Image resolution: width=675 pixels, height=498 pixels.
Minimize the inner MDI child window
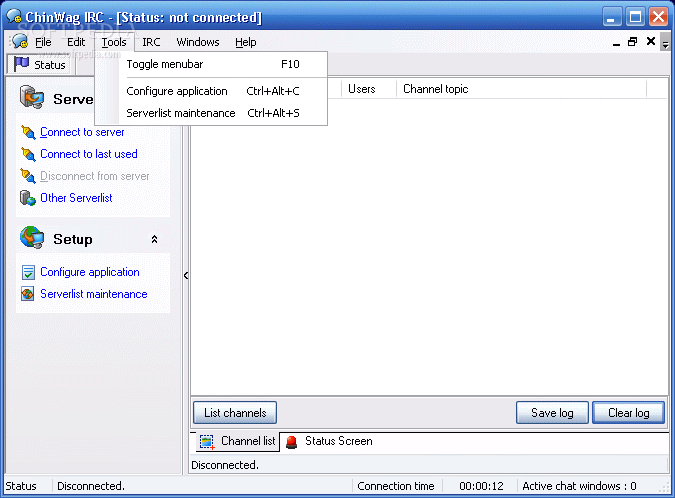[616, 42]
